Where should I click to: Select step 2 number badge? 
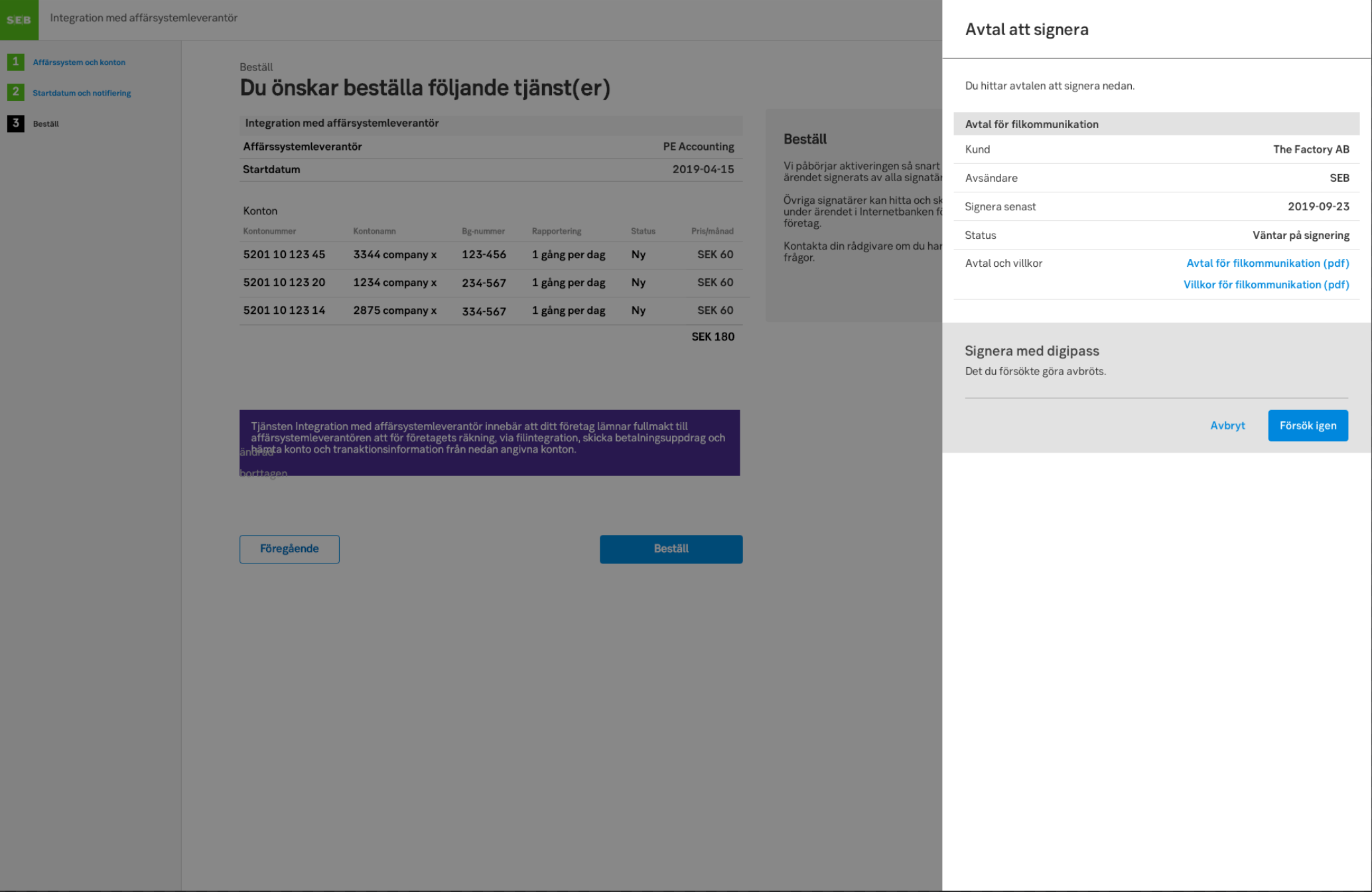[15, 92]
